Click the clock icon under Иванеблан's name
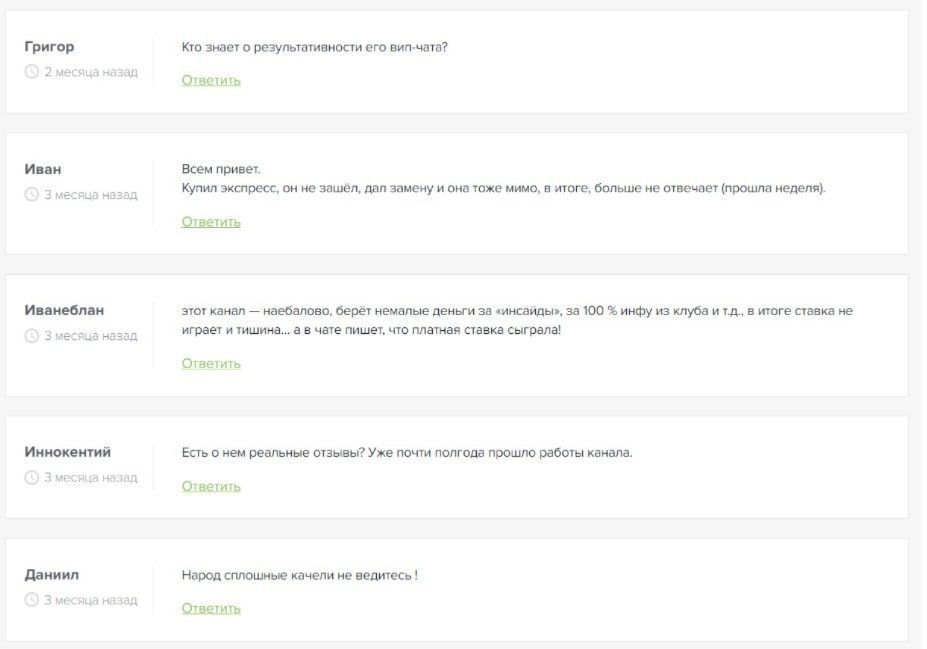Image resolution: width=927 pixels, height=649 pixels. pos(31,336)
